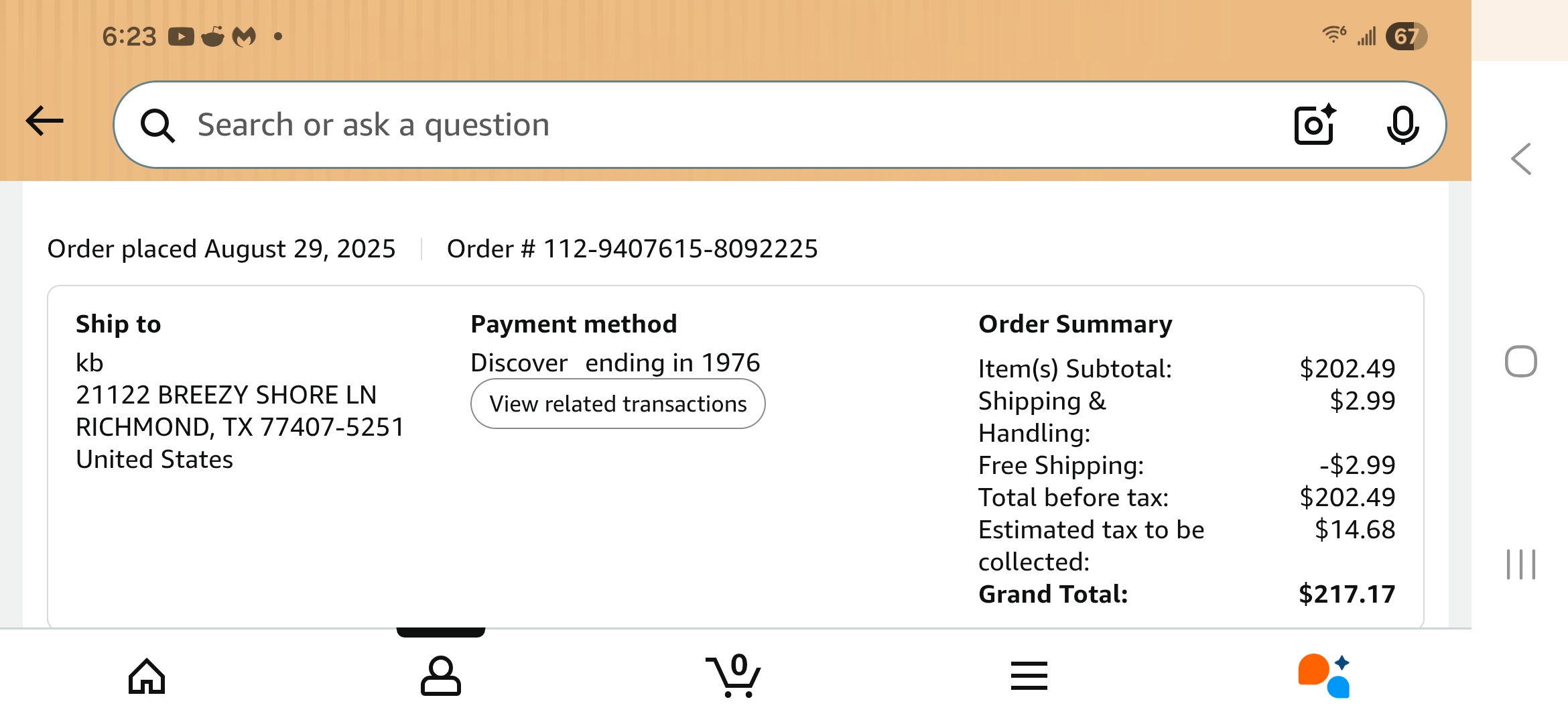Tap the order number text

[632, 249]
